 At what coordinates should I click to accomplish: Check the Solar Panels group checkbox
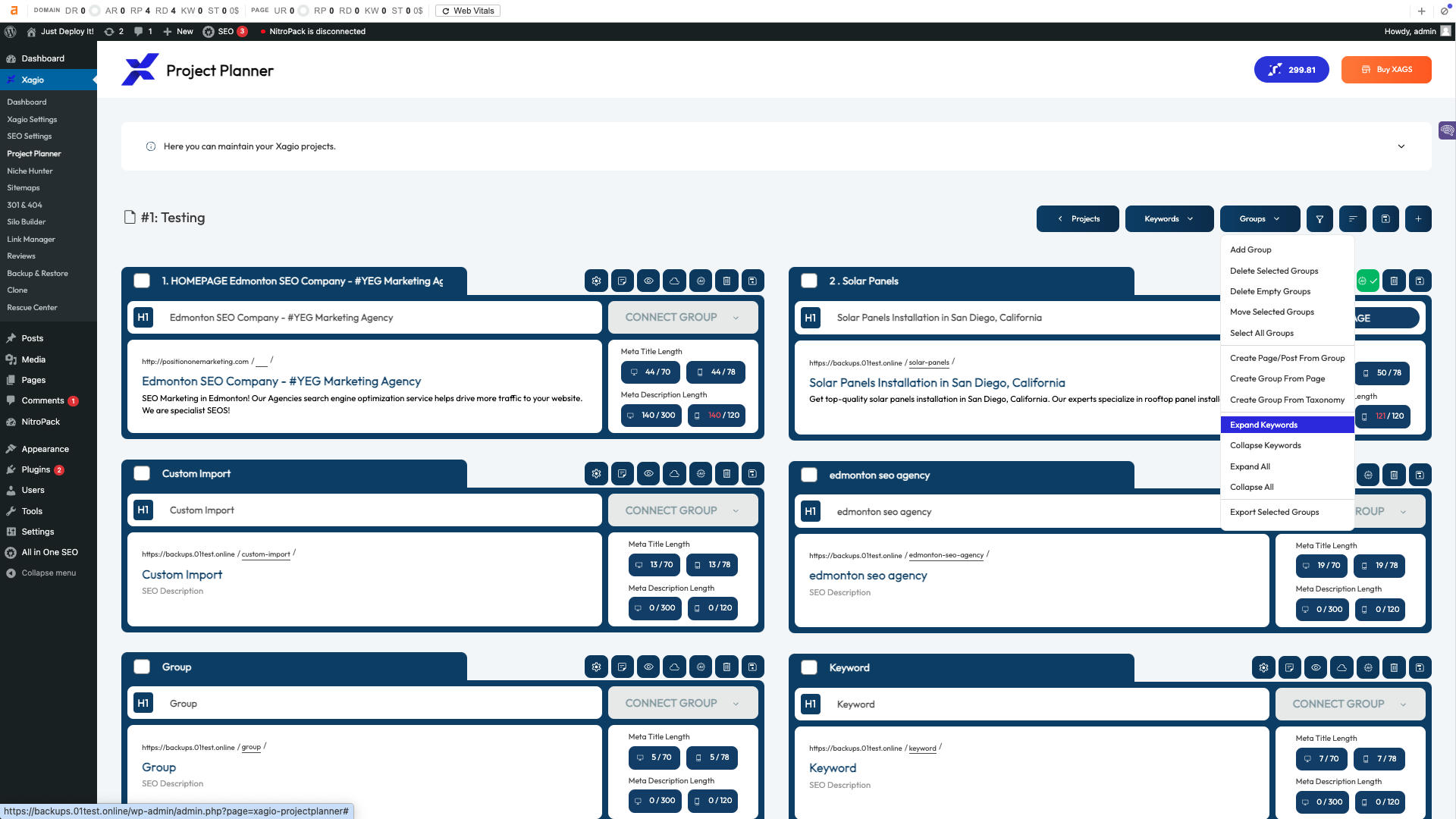pos(809,281)
